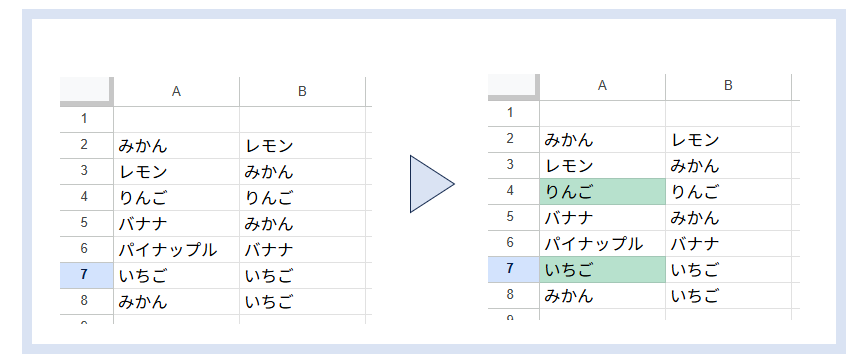Select column A header in left sheet
The image size is (865, 361).
(x=177, y=92)
